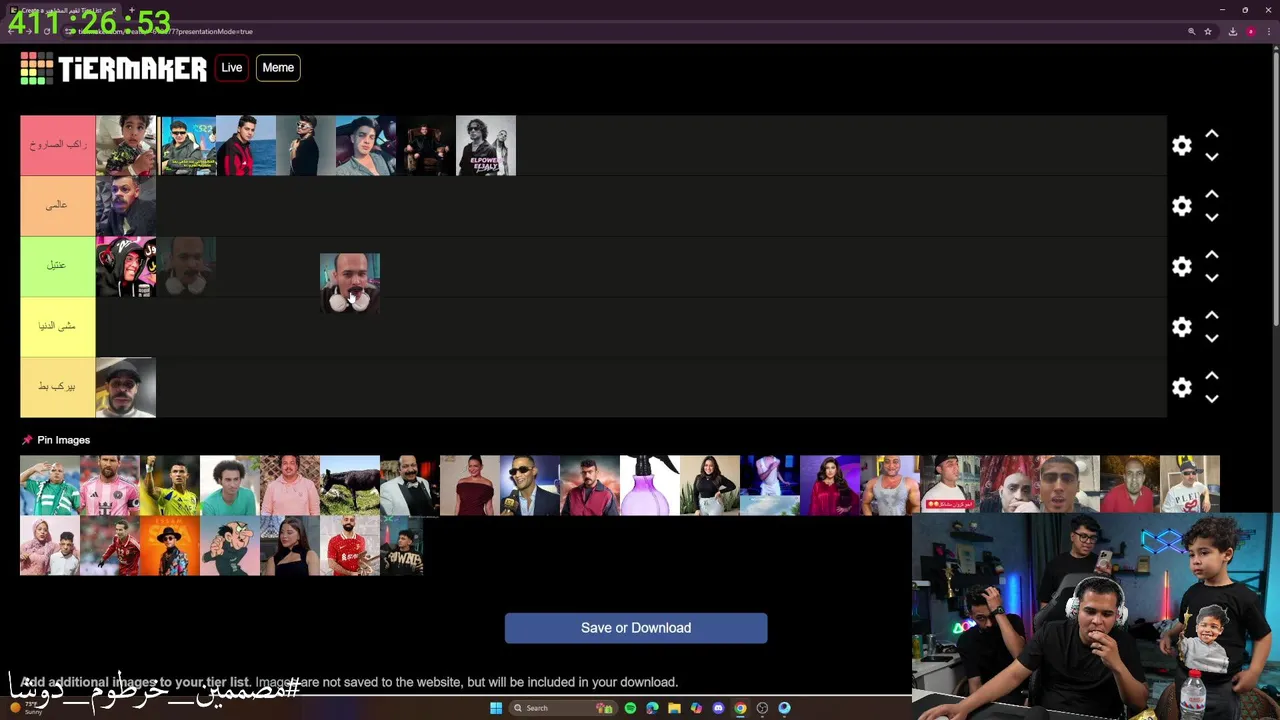This screenshot has height=720, width=1280.
Task: Click the Pin Images label
Action: click(x=64, y=440)
